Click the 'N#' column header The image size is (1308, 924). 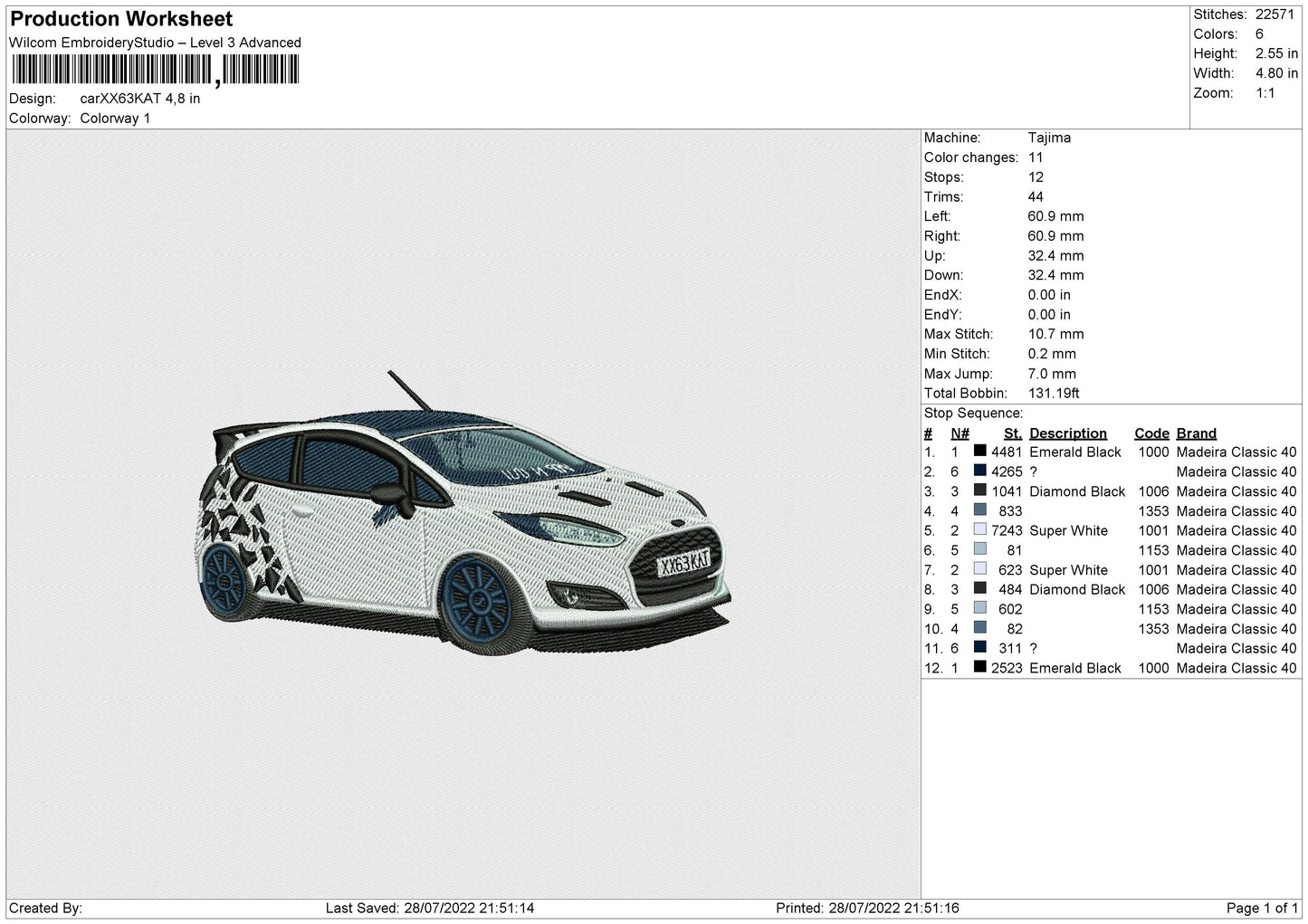tap(960, 433)
